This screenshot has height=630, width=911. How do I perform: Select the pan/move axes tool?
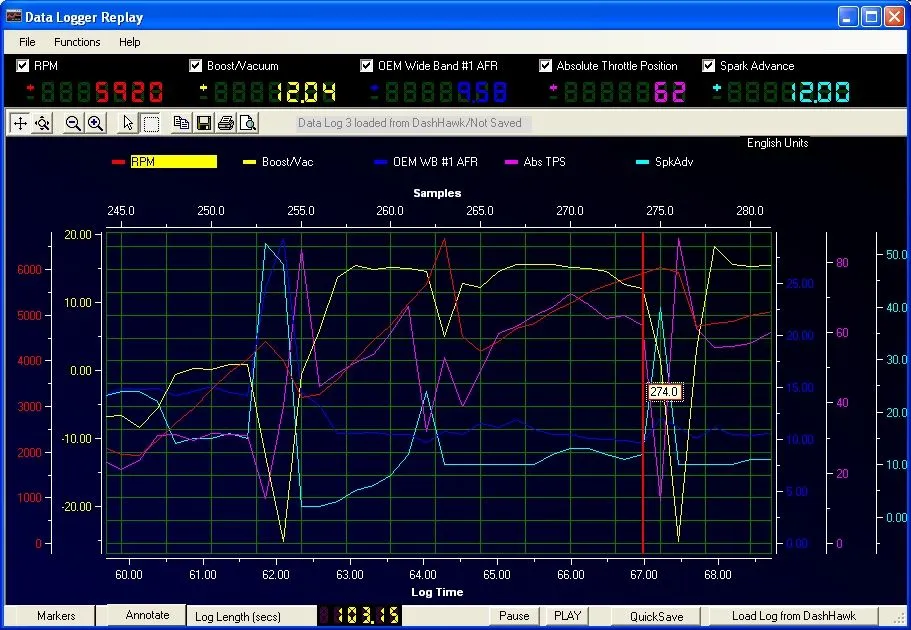point(19,123)
